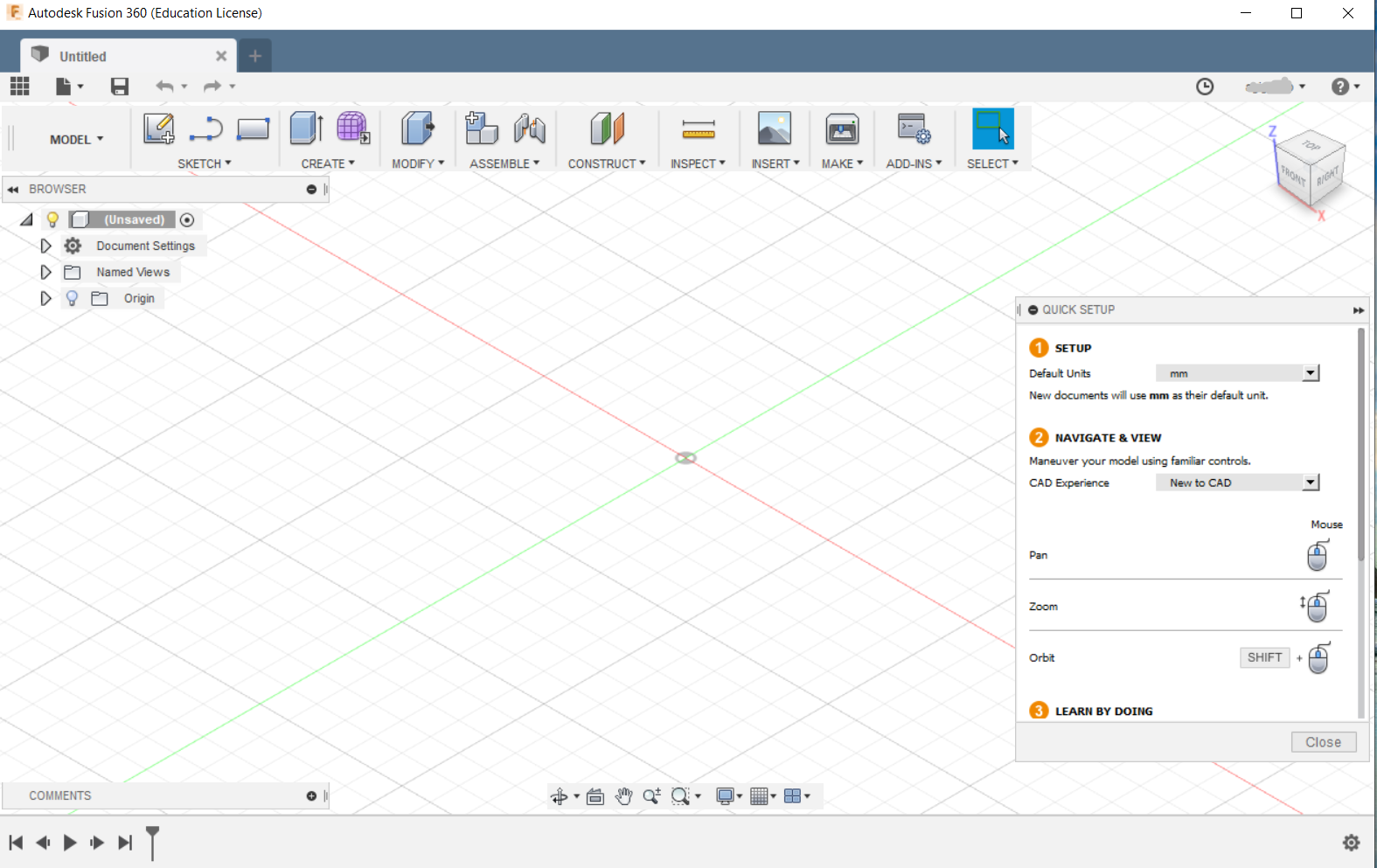This screenshot has width=1377, height=868.
Task: Close the Quick Setup panel
Action: pos(1323,742)
